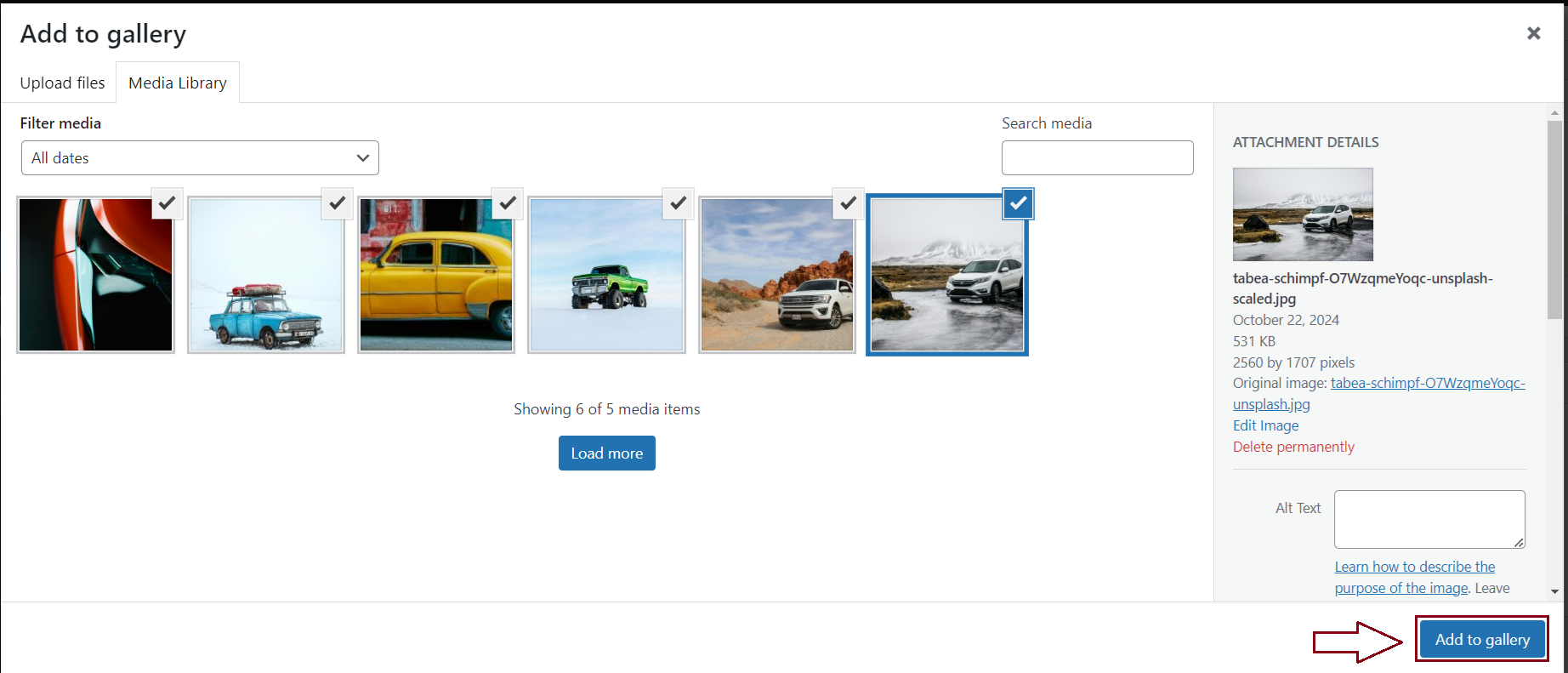Toggle checkmark on green monster truck image
Screen dimensions: 1568x673
pos(678,203)
